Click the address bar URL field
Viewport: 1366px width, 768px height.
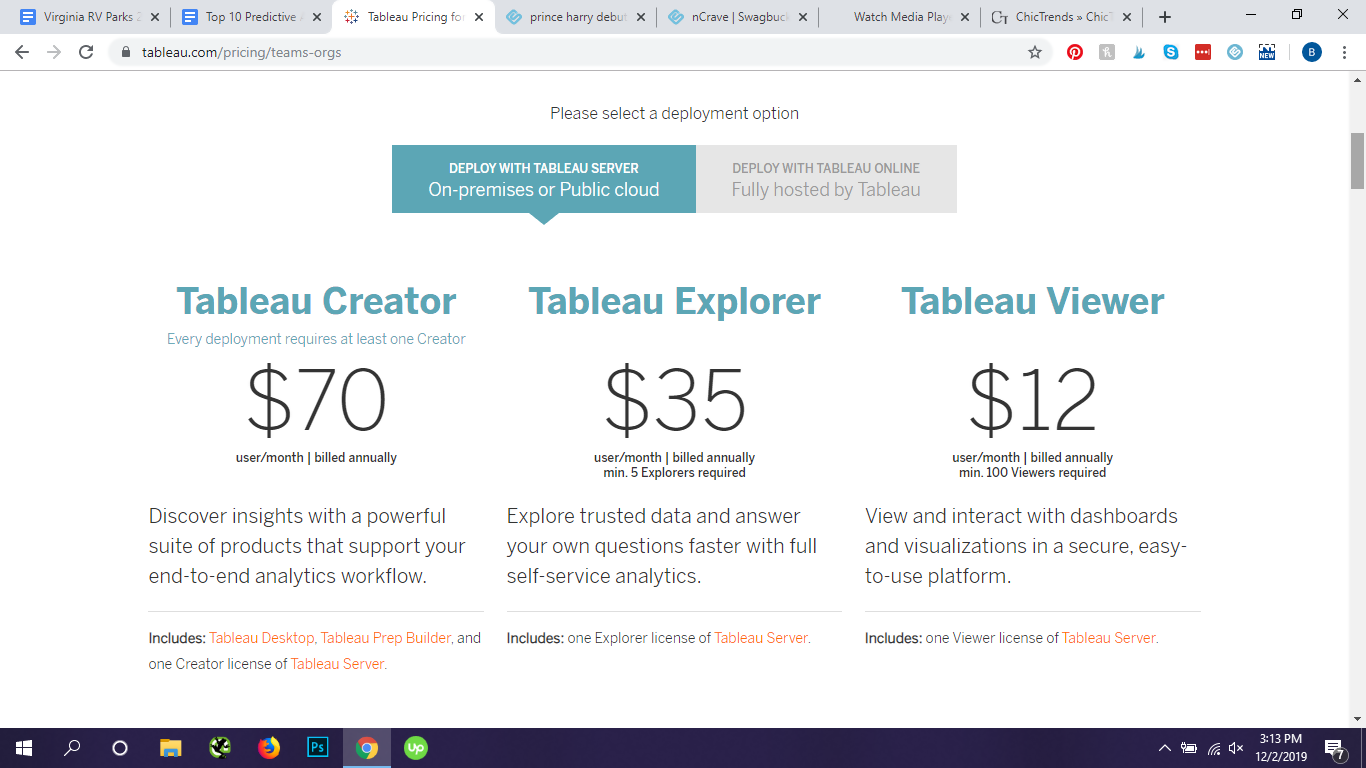coord(580,52)
